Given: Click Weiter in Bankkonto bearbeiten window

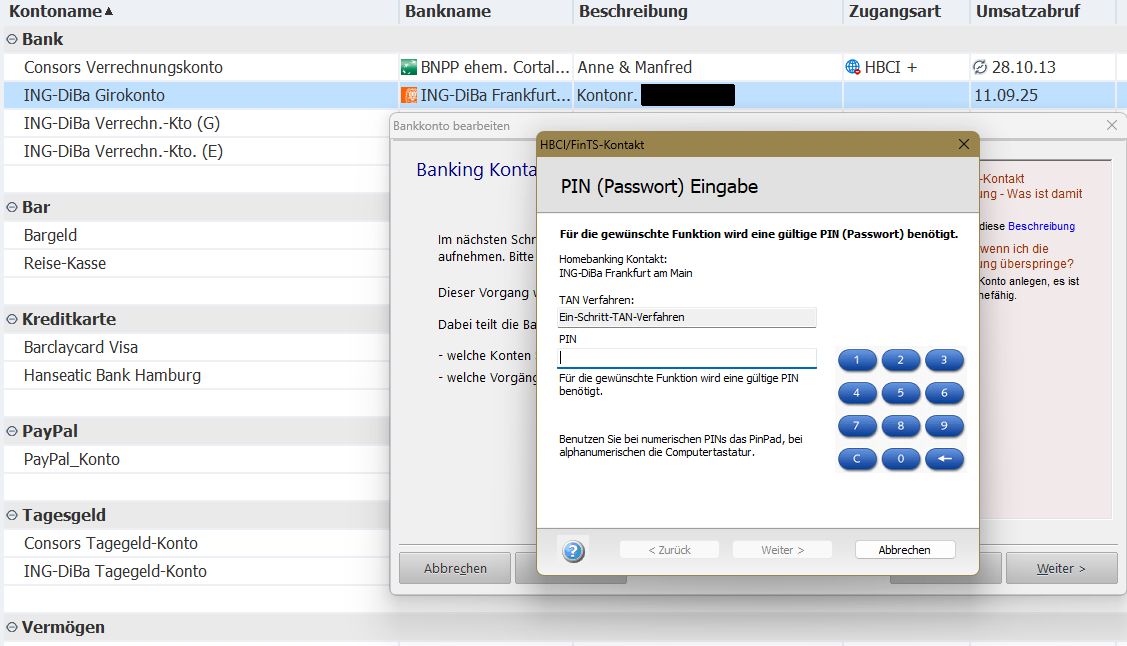Looking at the screenshot, I should [x=1062, y=568].
